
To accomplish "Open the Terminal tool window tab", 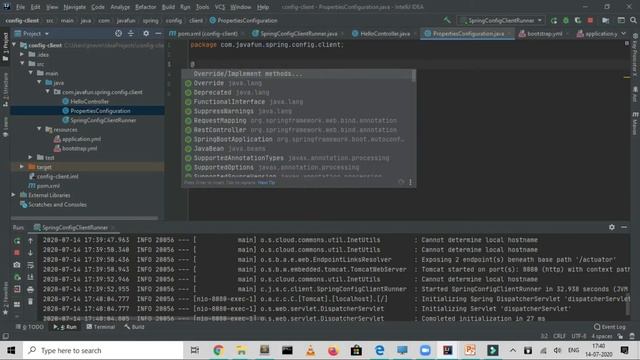I will click(101, 327).
